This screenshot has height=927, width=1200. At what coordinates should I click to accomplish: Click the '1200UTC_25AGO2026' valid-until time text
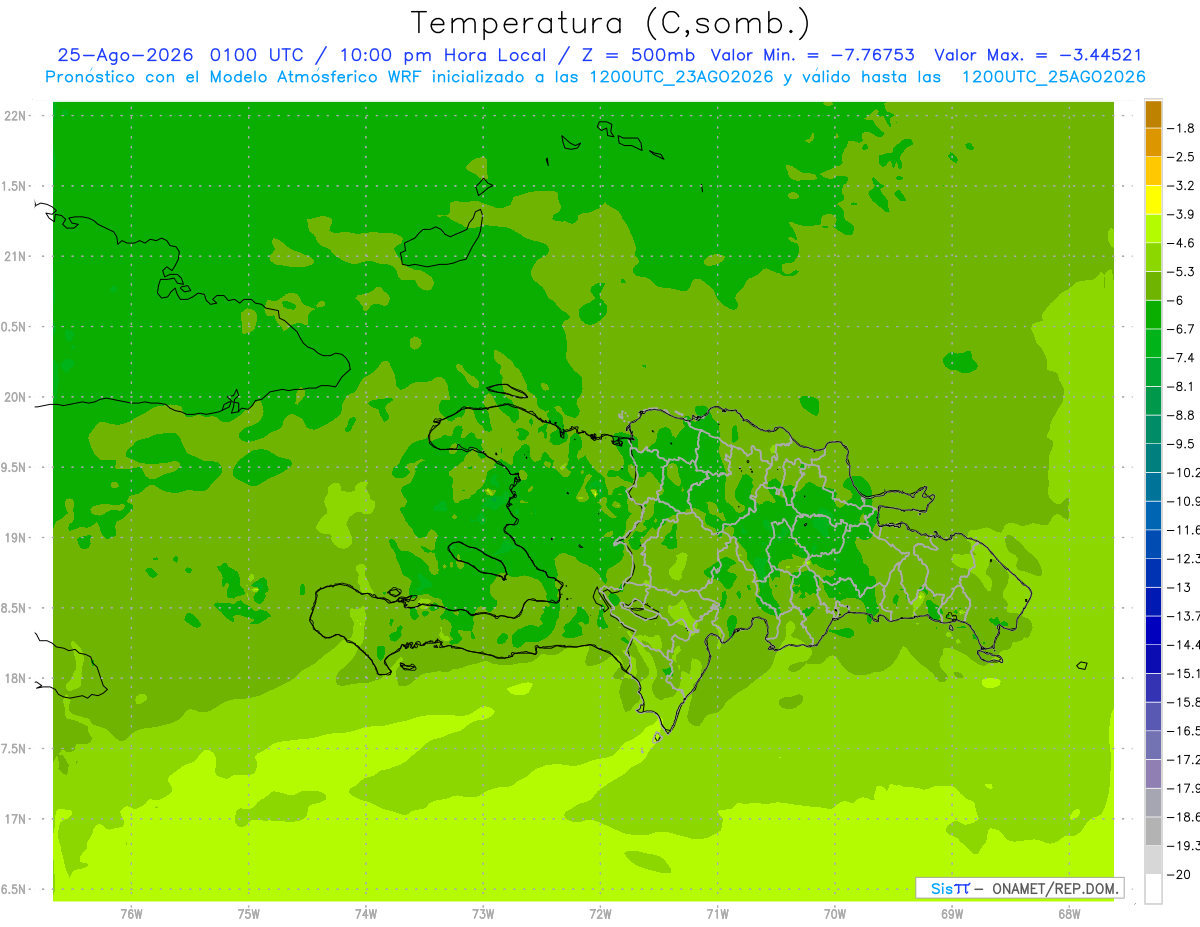(1053, 77)
